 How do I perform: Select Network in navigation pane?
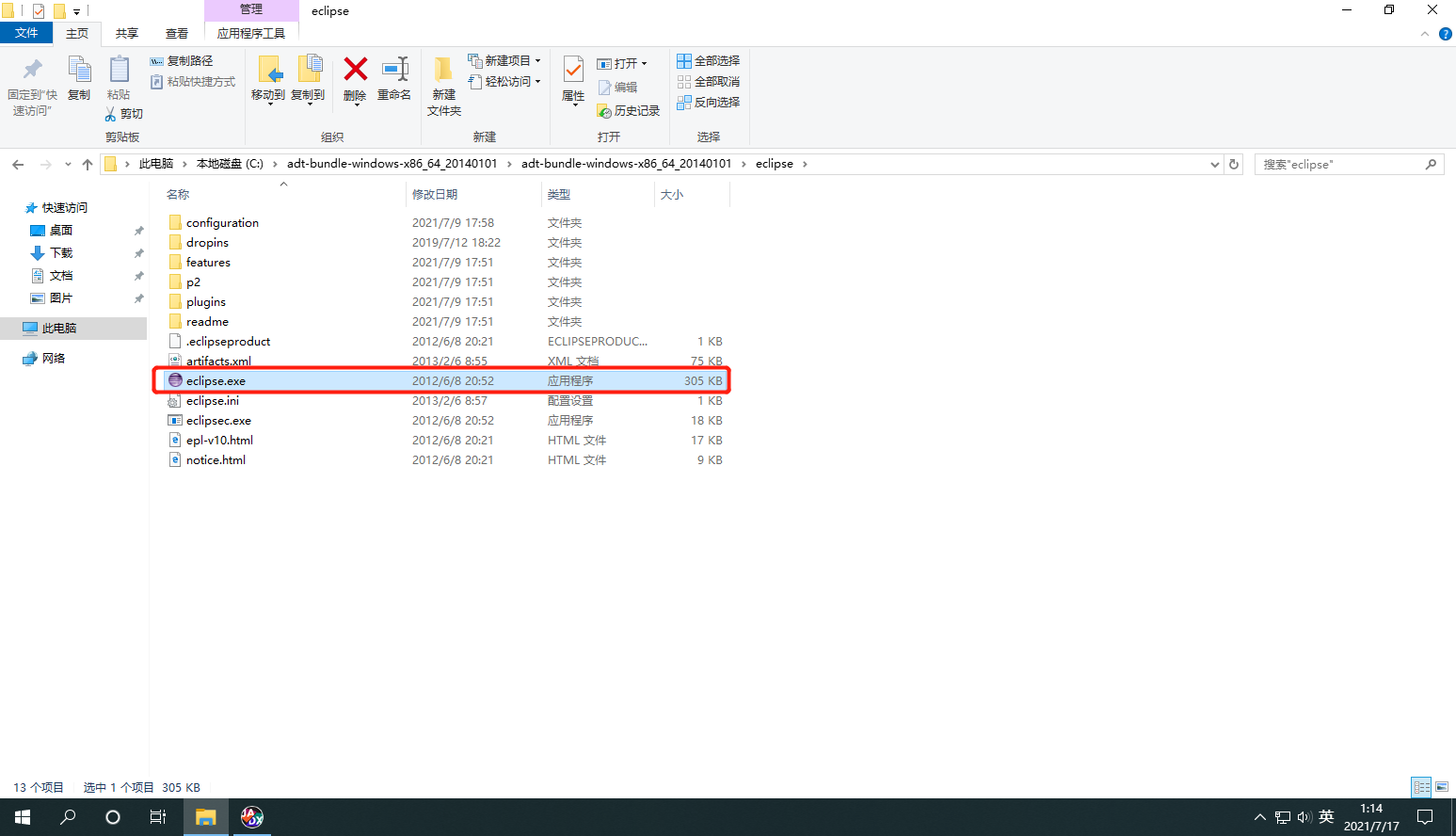(x=54, y=359)
